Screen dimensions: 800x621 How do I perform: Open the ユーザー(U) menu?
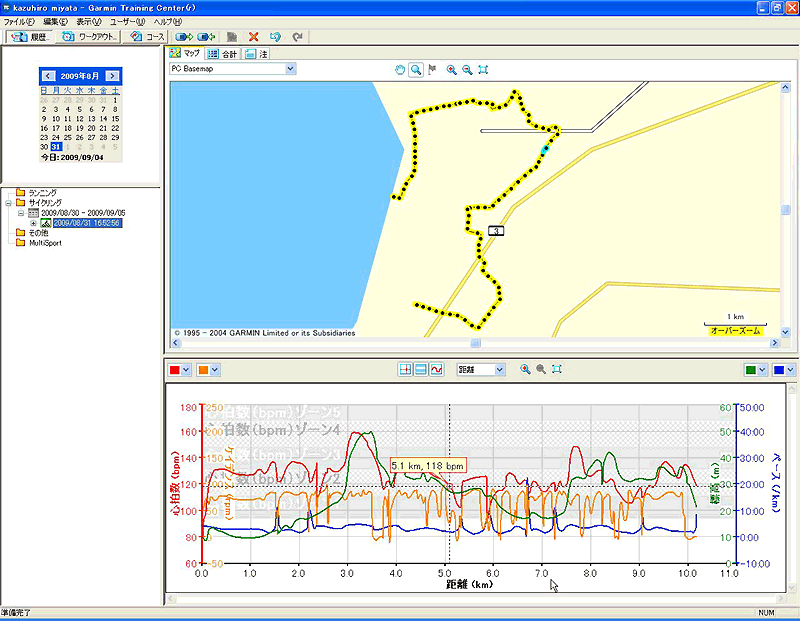128,22
